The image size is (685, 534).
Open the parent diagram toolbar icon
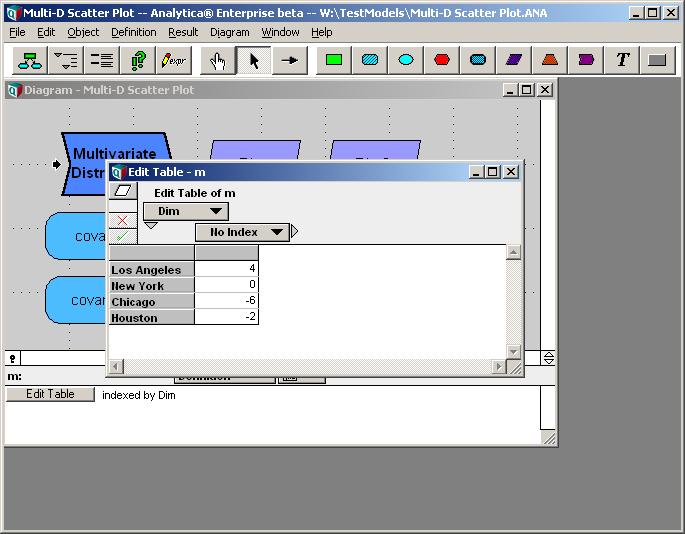[x=30, y=60]
